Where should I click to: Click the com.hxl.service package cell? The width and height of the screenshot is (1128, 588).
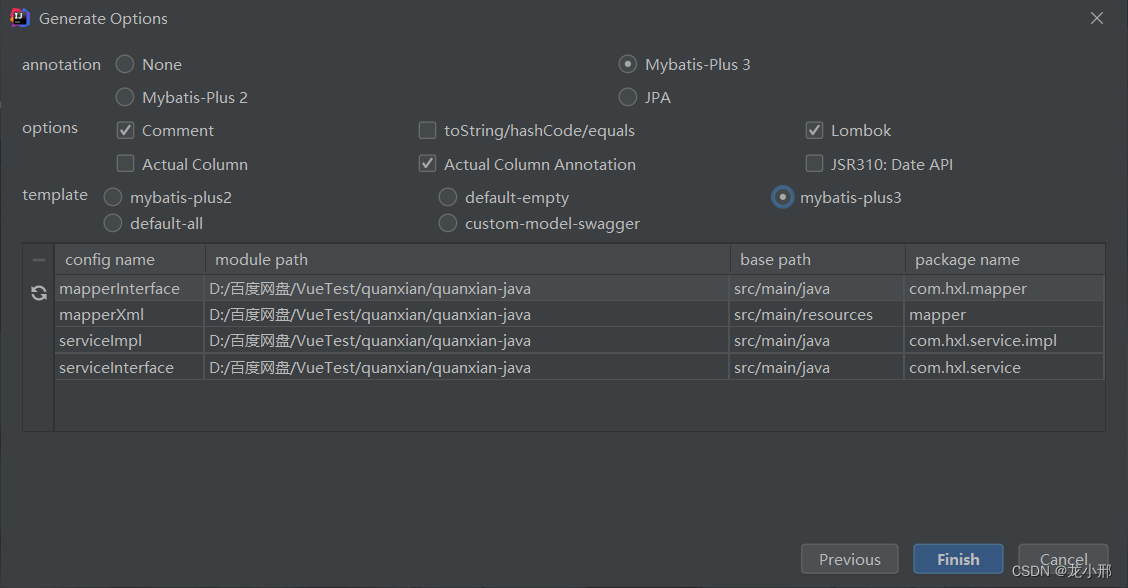(1004, 367)
